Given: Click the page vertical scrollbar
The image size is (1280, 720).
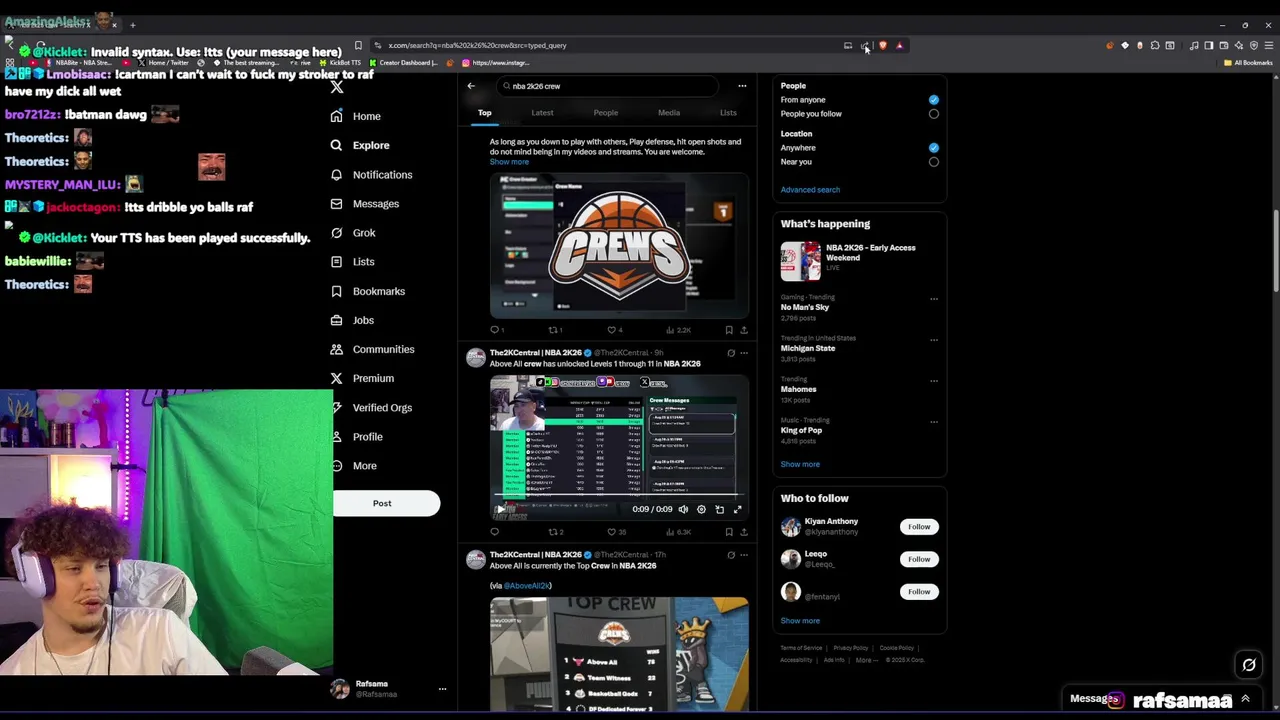Looking at the screenshot, I should 1275,250.
